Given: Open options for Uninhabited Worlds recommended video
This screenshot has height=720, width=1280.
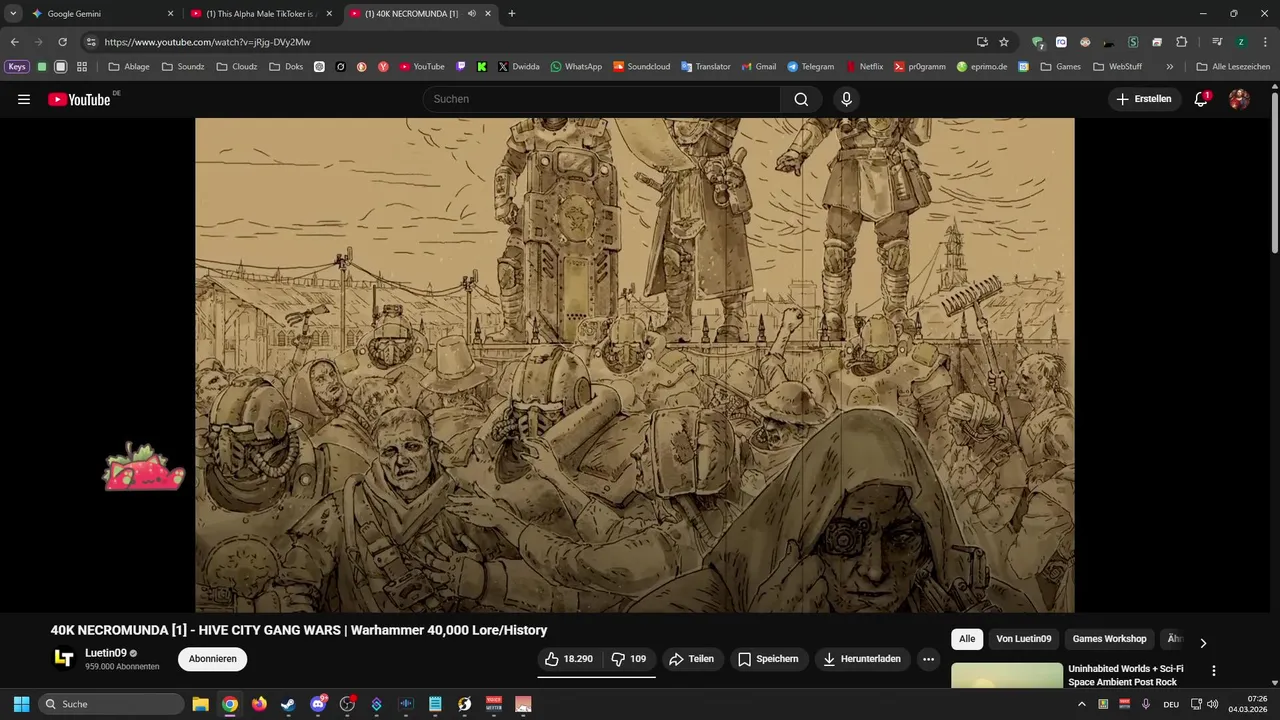Looking at the screenshot, I should pos(1213,671).
